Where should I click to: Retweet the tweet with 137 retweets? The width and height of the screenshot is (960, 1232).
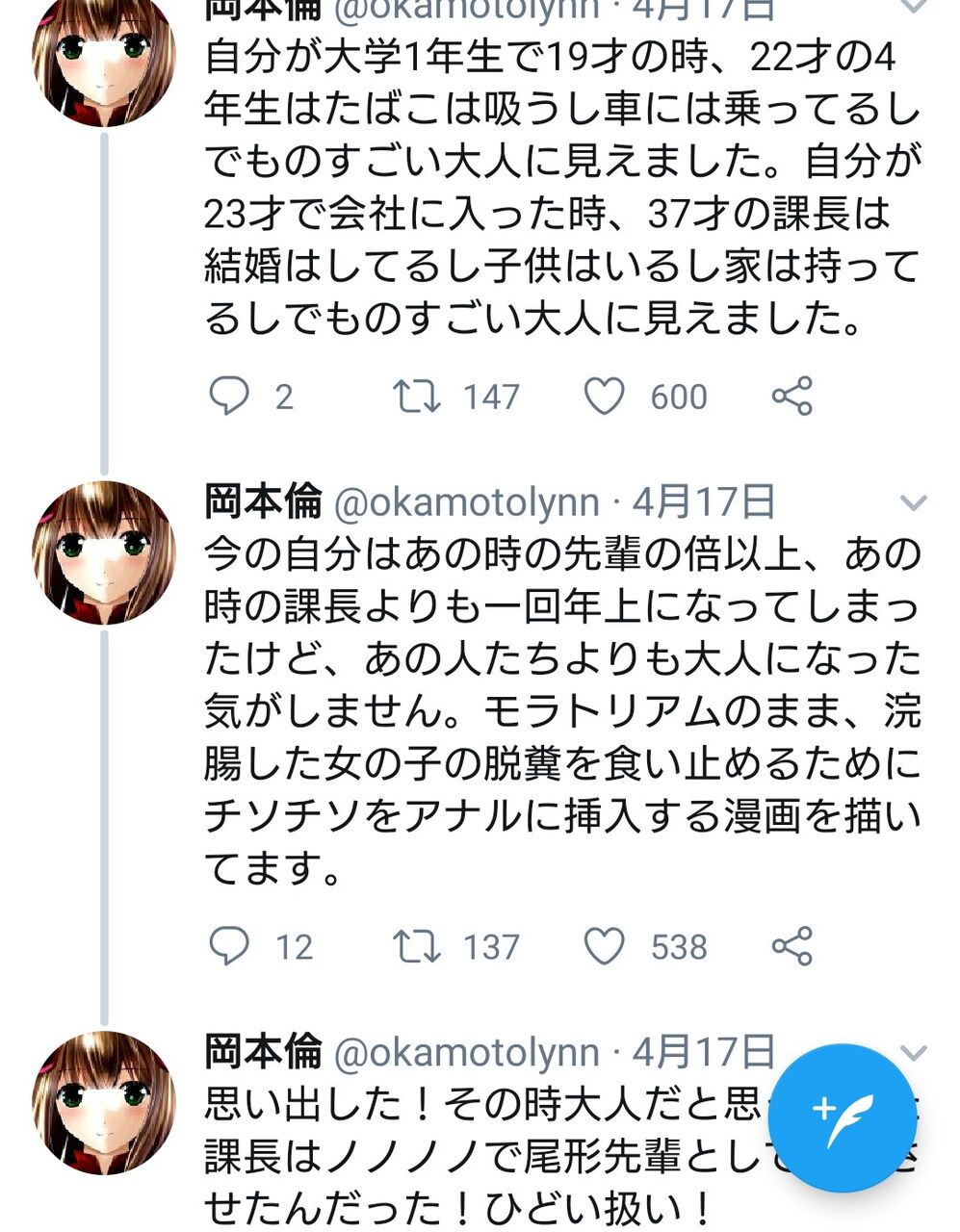pyautogui.click(x=416, y=946)
